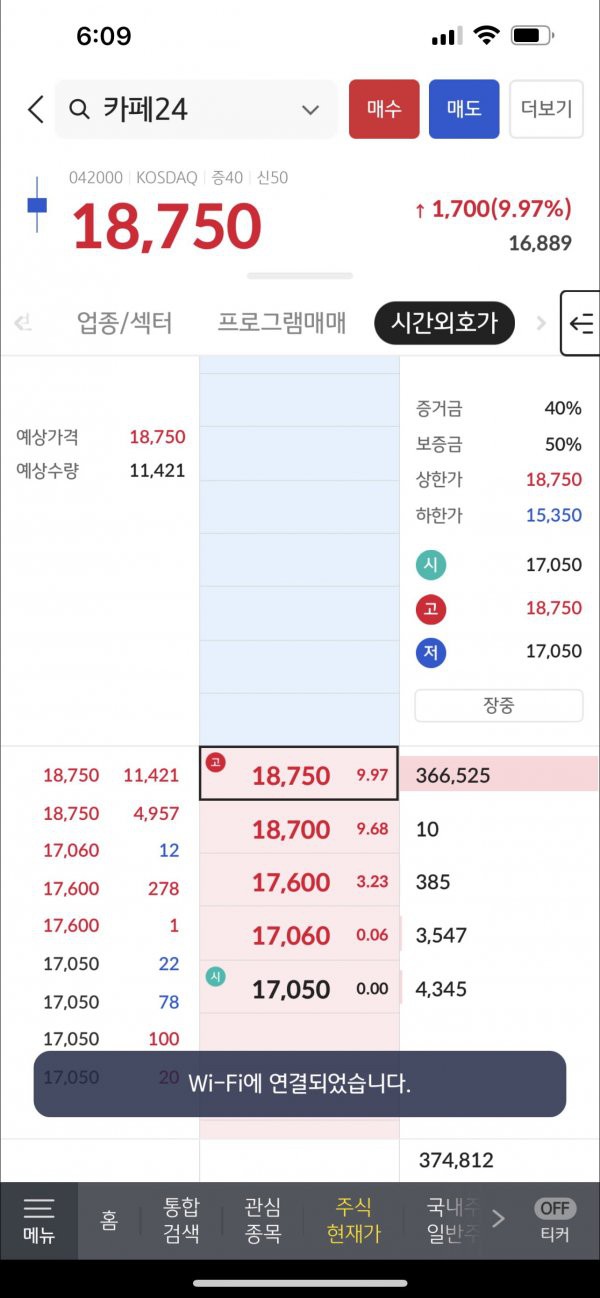Expand the 카페24 stock selector dropdown
Screen dimensions: 600x1298
311,110
